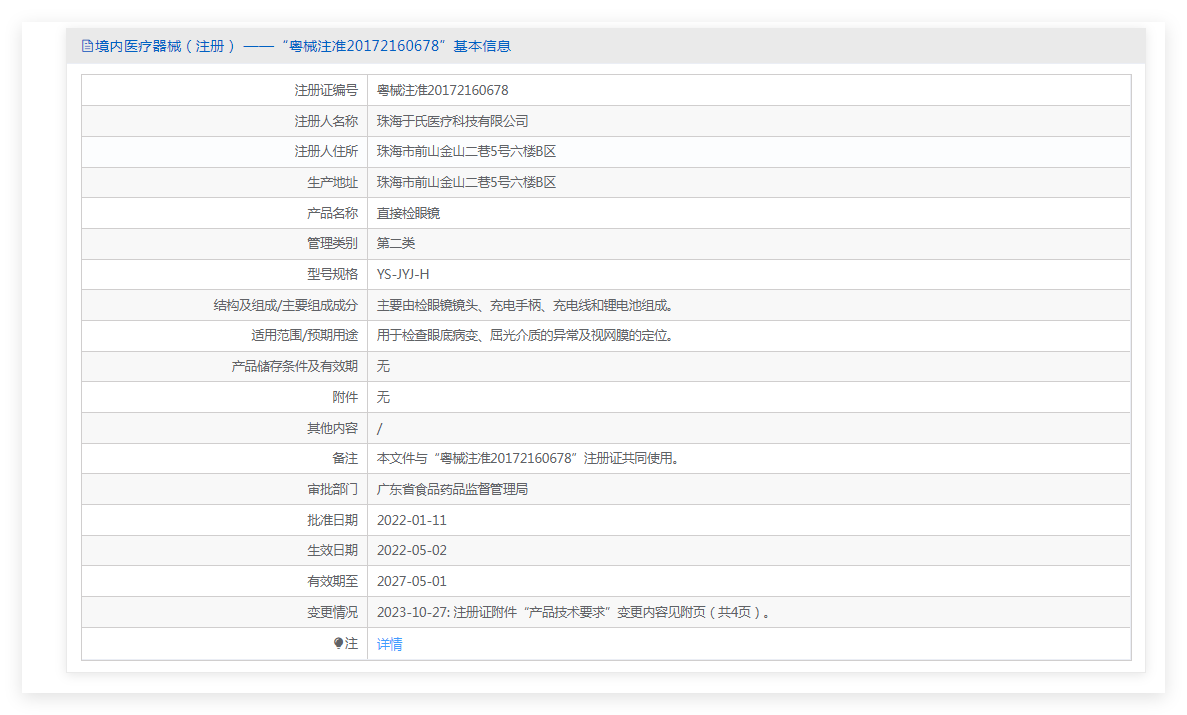Click the 第二类 value
The image size is (1187, 715).
coord(396,243)
